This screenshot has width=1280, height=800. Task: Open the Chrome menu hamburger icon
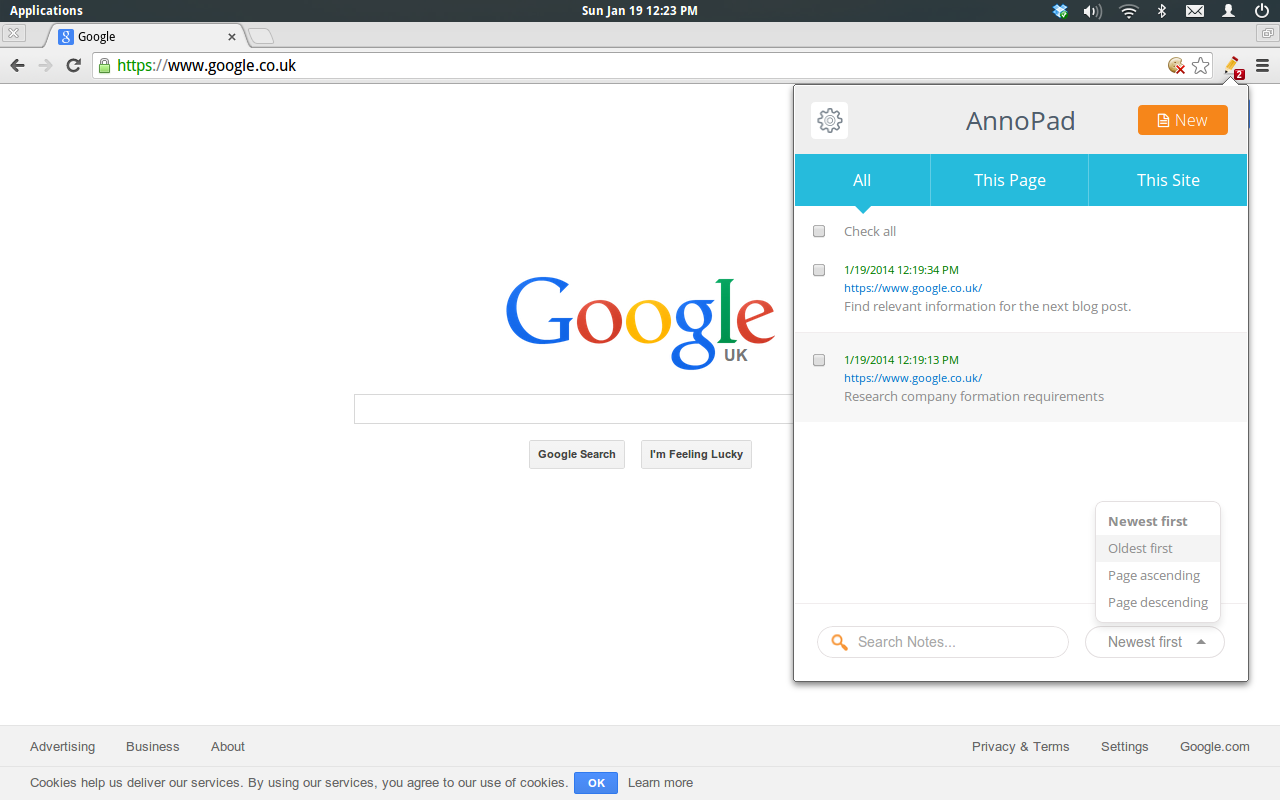(x=1262, y=66)
